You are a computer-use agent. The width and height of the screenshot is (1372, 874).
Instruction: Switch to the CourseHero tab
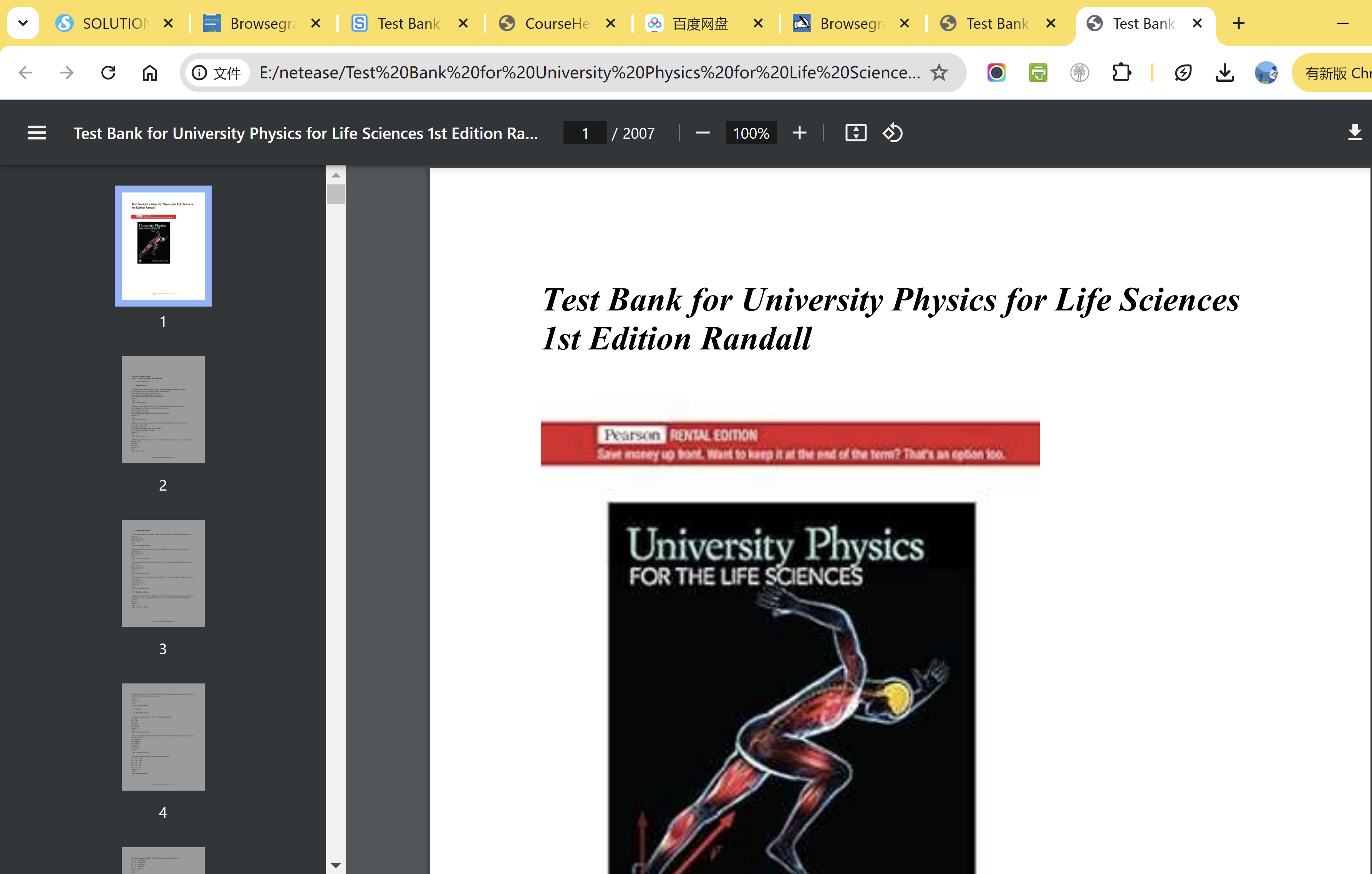pos(545,23)
